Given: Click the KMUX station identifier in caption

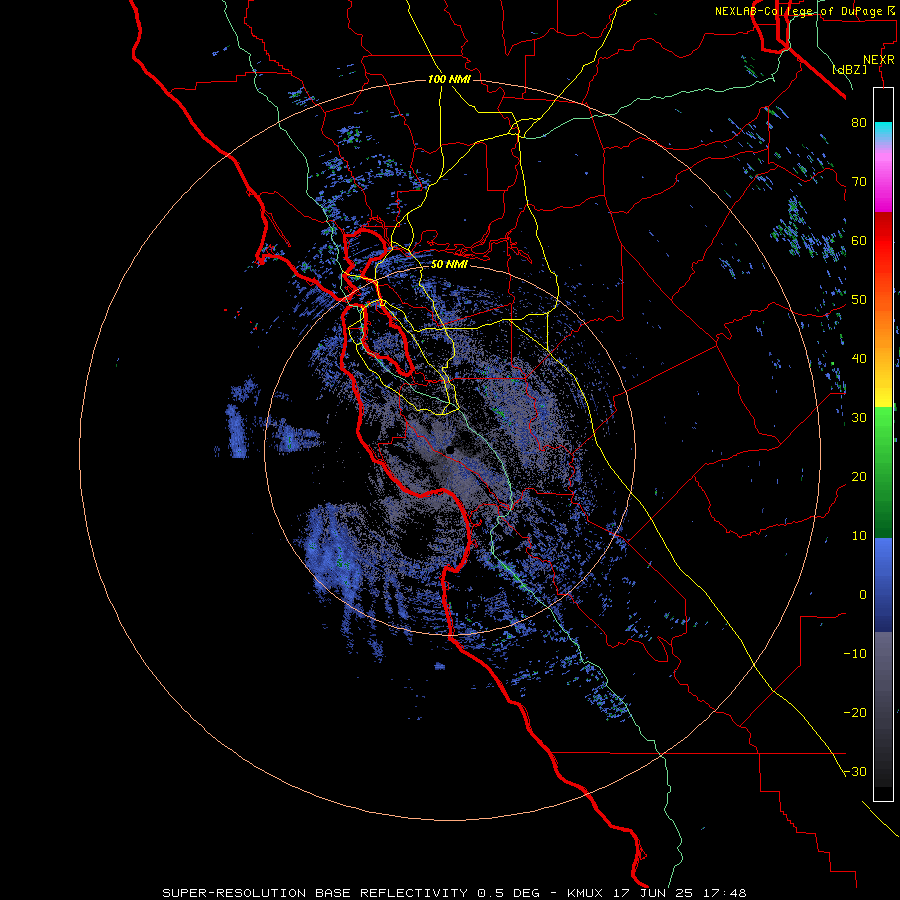Looking at the screenshot, I should tap(588, 893).
